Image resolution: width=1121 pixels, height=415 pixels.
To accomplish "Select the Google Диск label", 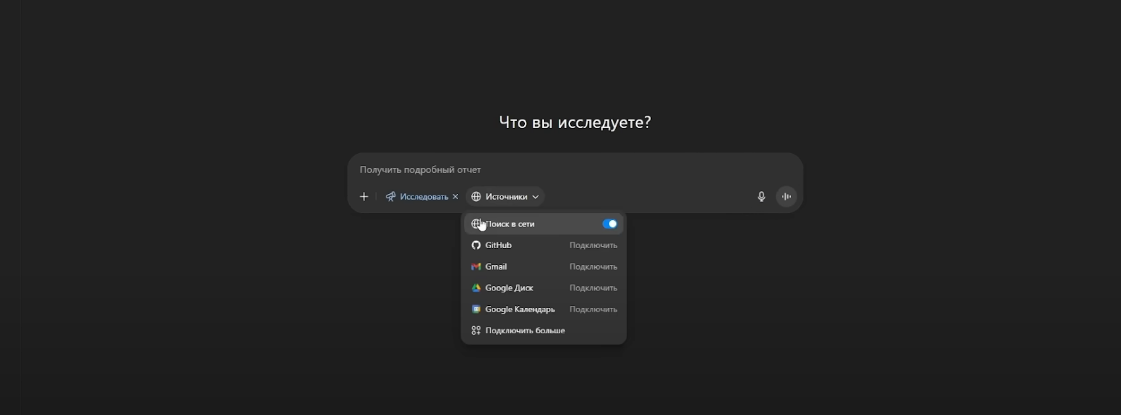I will [509, 288].
